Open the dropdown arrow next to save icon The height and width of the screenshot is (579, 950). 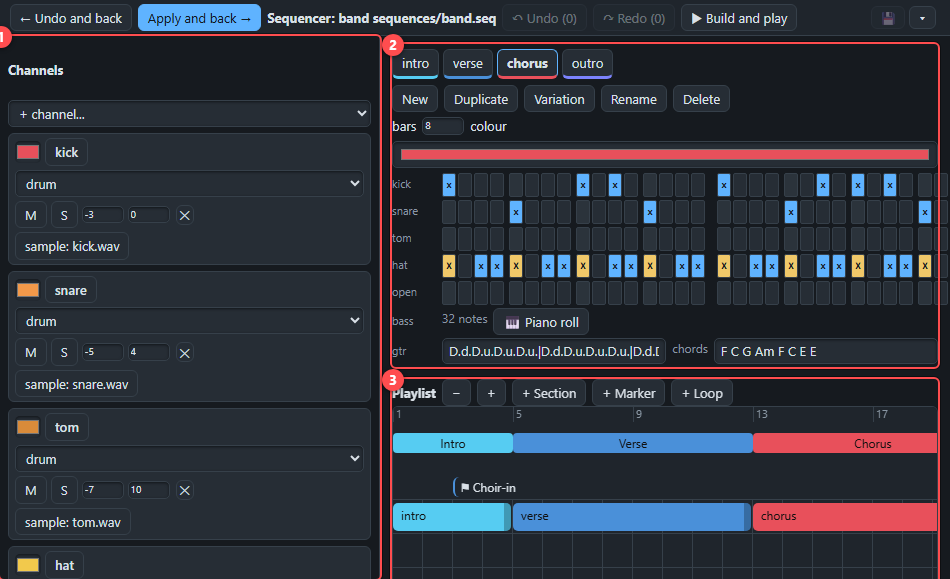(x=922, y=18)
